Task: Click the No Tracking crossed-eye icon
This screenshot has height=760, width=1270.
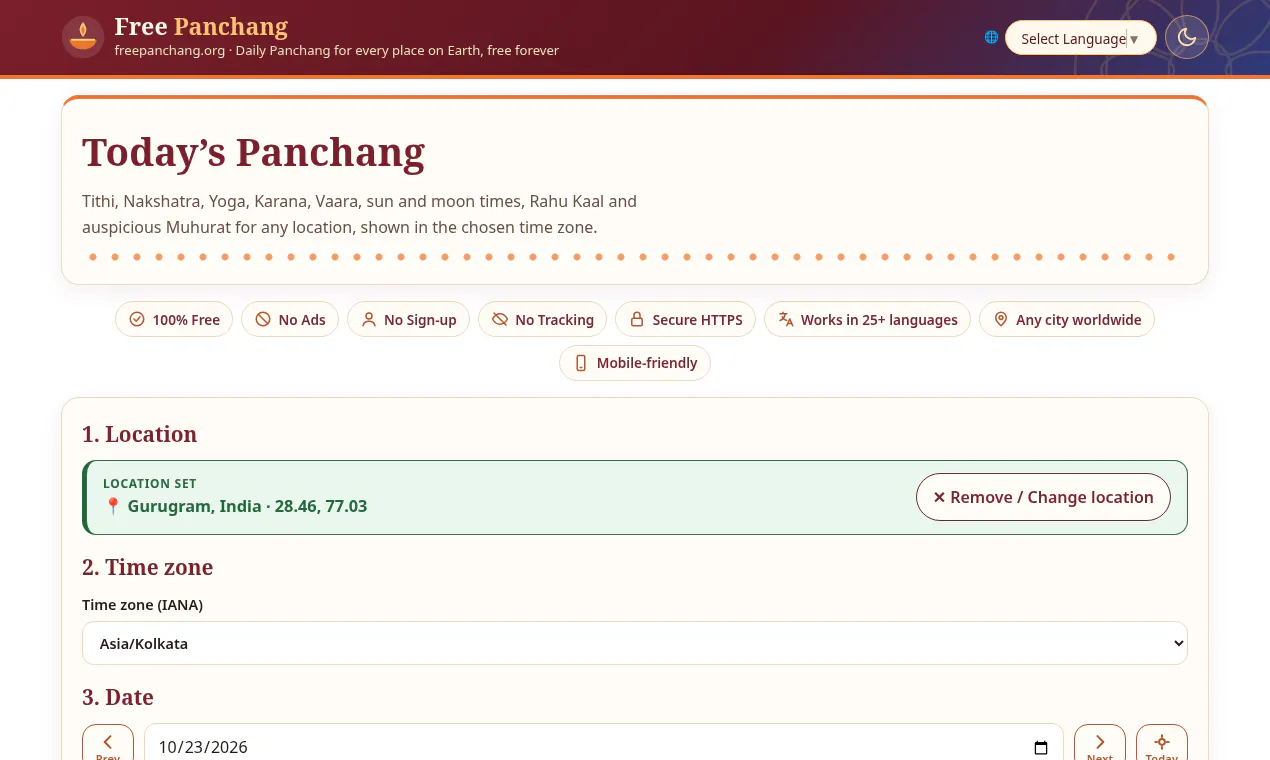Action: (x=500, y=320)
